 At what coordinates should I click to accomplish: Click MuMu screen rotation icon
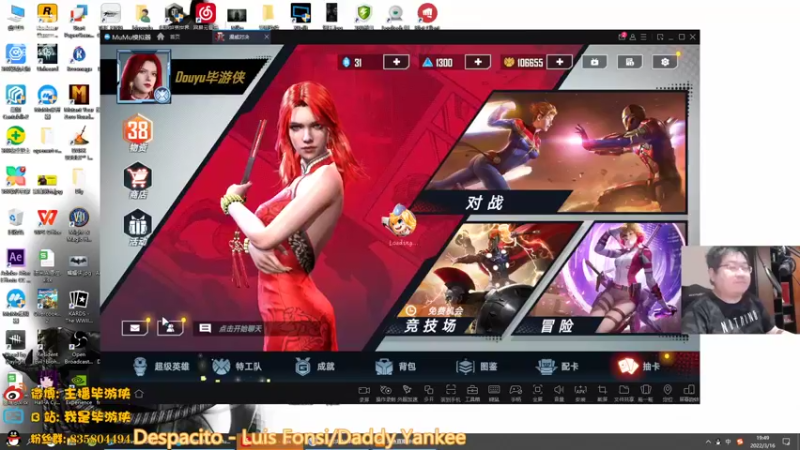point(689,392)
